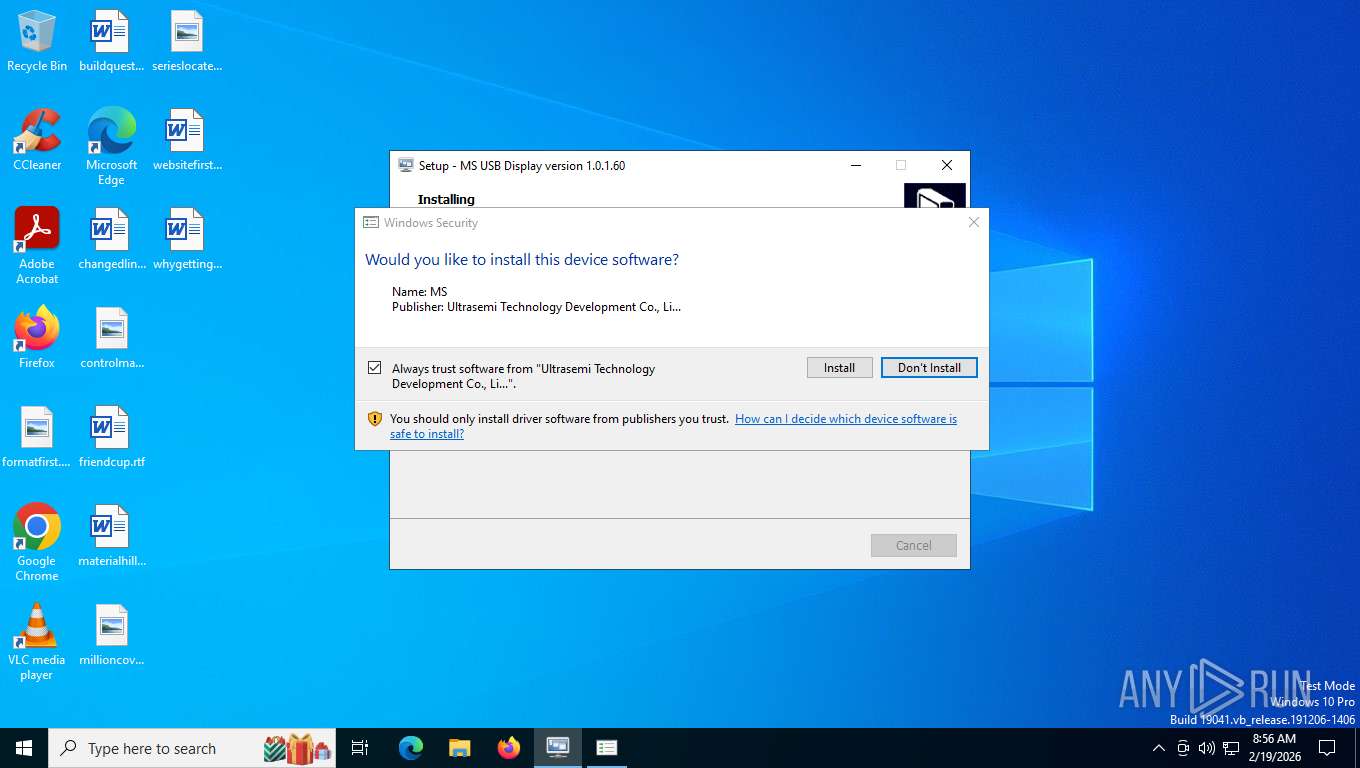Open Firefox from the taskbar
This screenshot has height=768, width=1360.
click(x=509, y=748)
